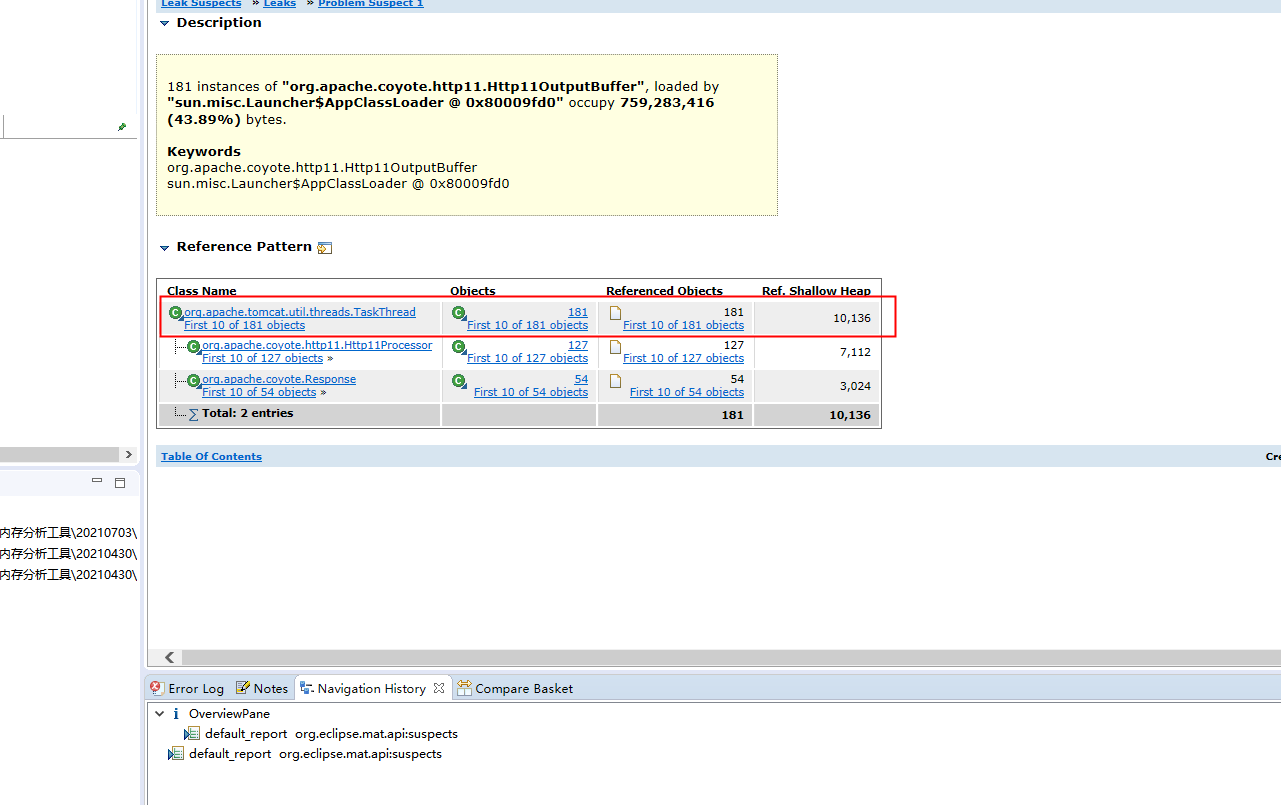The height and width of the screenshot is (805, 1281).
Task: Click the default_report report icon under OverviewPane
Action: coord(191,733)
